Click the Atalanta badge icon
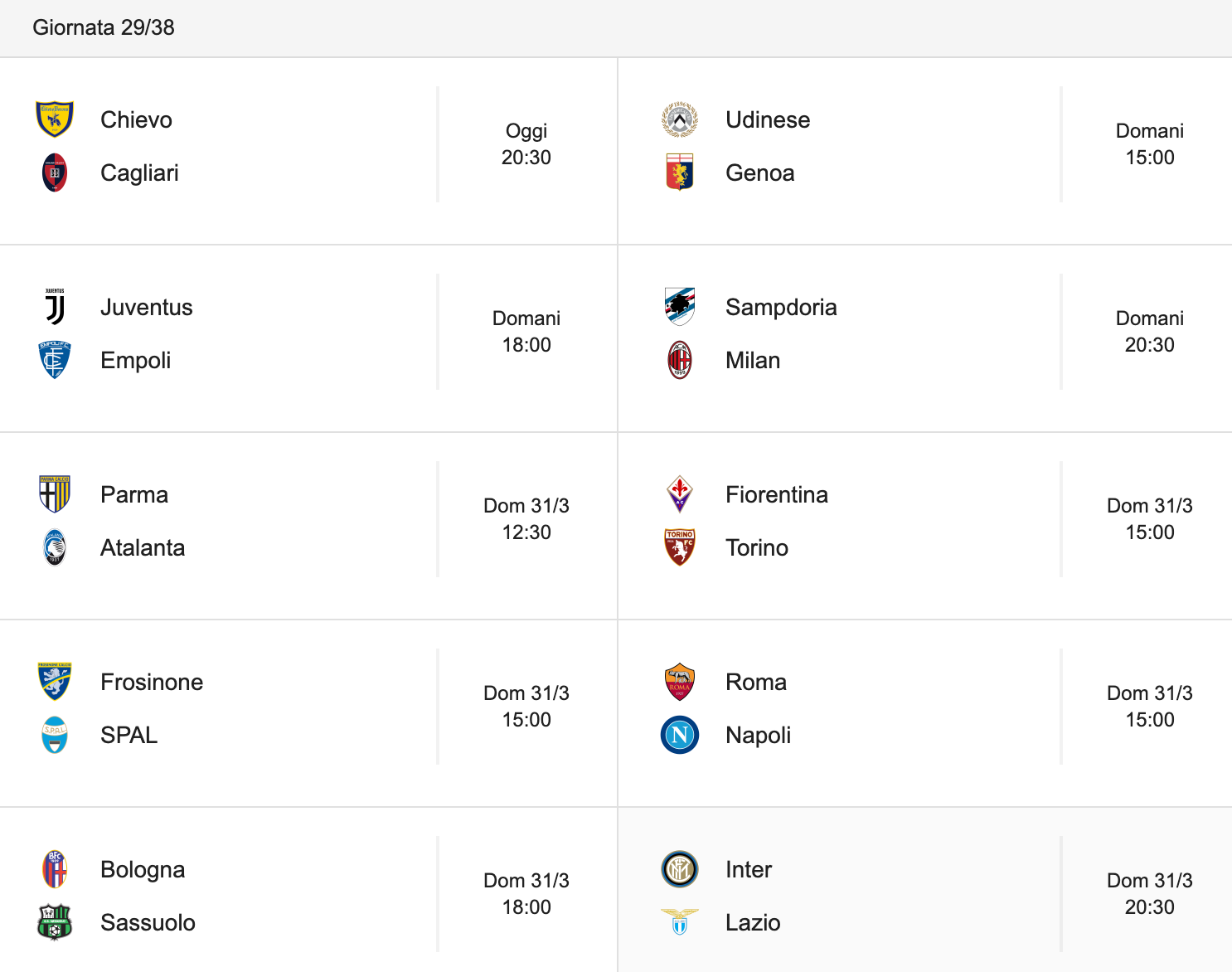The image size is (1232, 972). [x=55, y=547]
